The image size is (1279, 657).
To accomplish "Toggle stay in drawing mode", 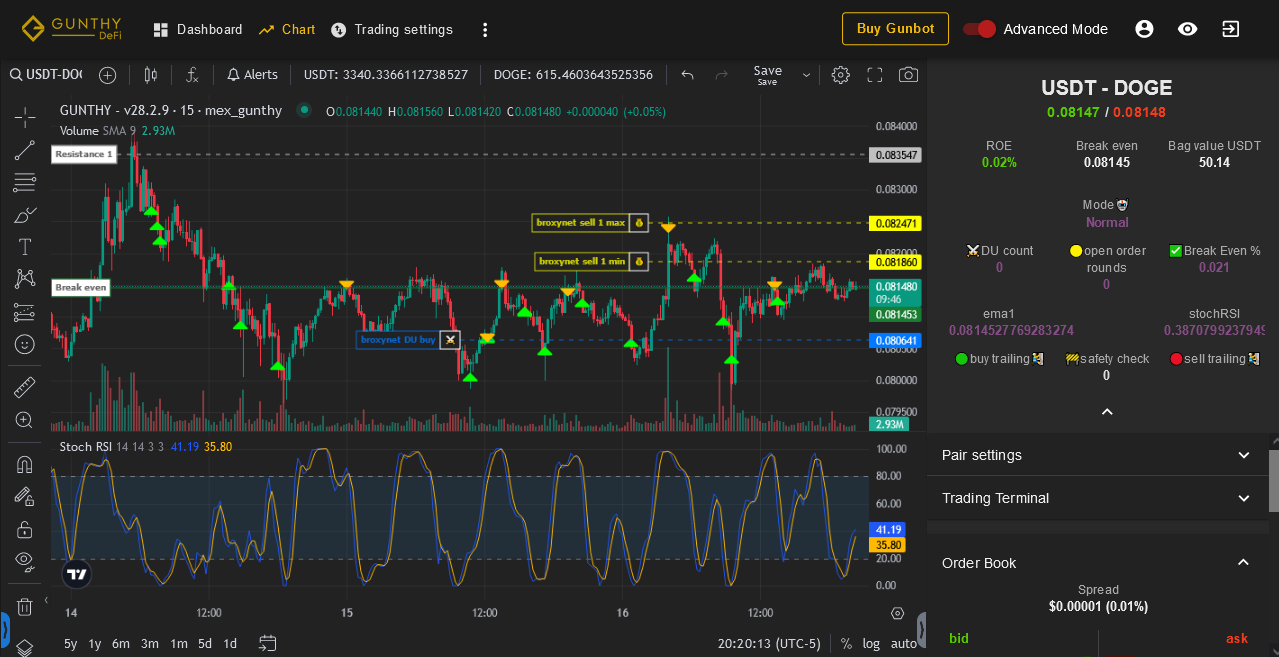I will tap(25, 496).
